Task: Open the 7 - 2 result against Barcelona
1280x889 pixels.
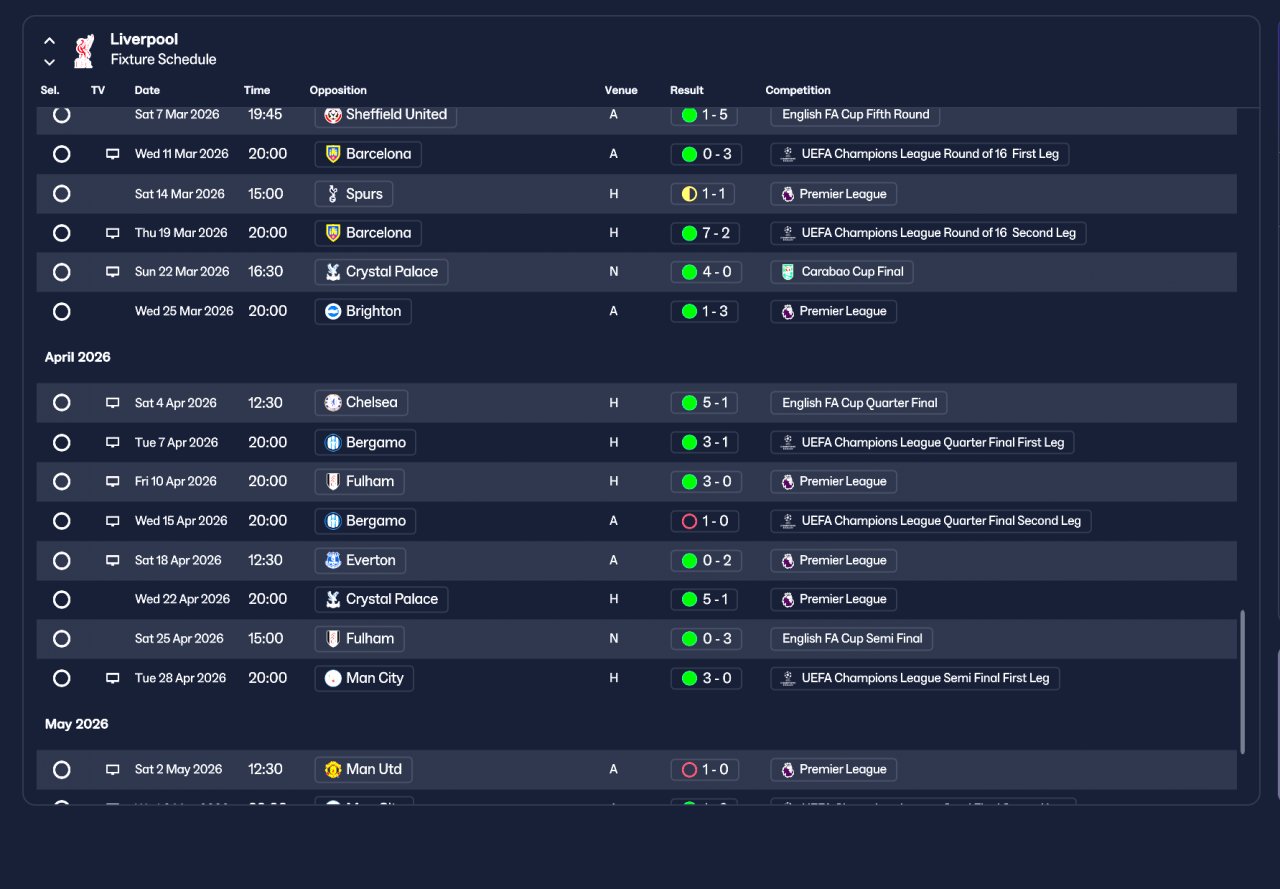Action: [706, 233]
